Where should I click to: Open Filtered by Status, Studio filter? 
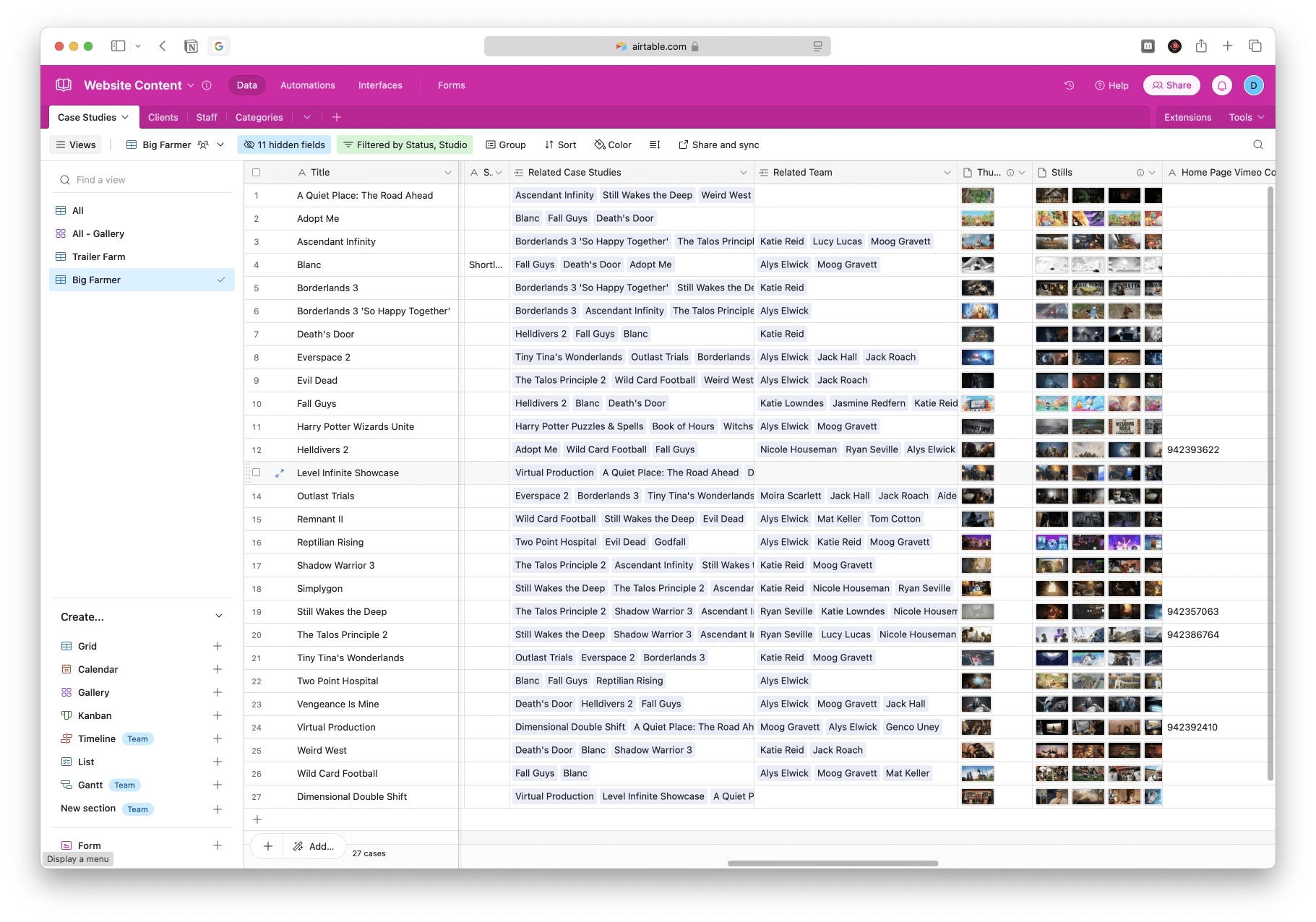click(405, 145)
